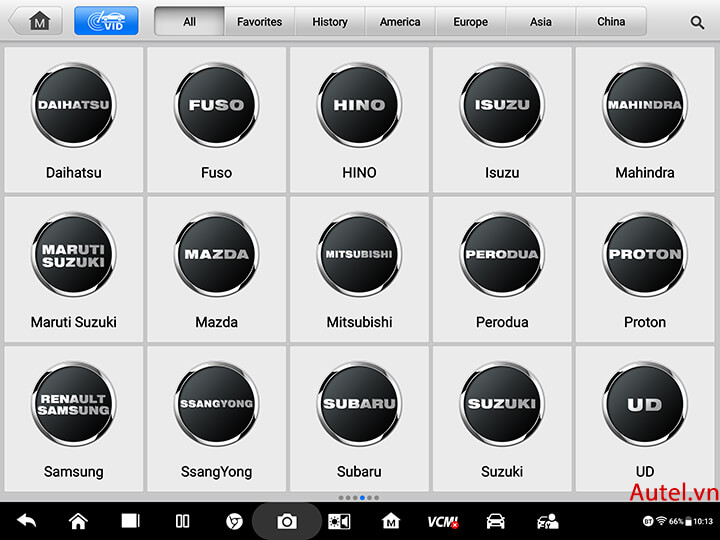Jump to the first page dot

pyautogui.click(x=341, y=498)
